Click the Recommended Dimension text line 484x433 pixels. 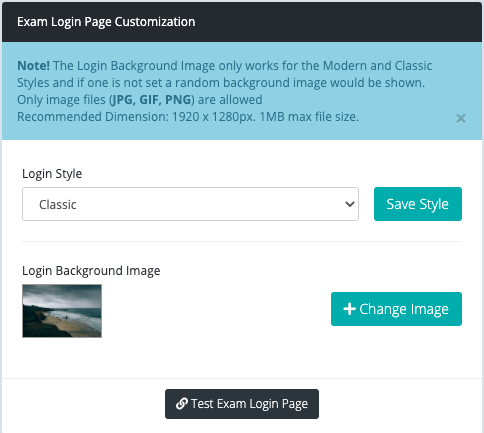point(188,117)
